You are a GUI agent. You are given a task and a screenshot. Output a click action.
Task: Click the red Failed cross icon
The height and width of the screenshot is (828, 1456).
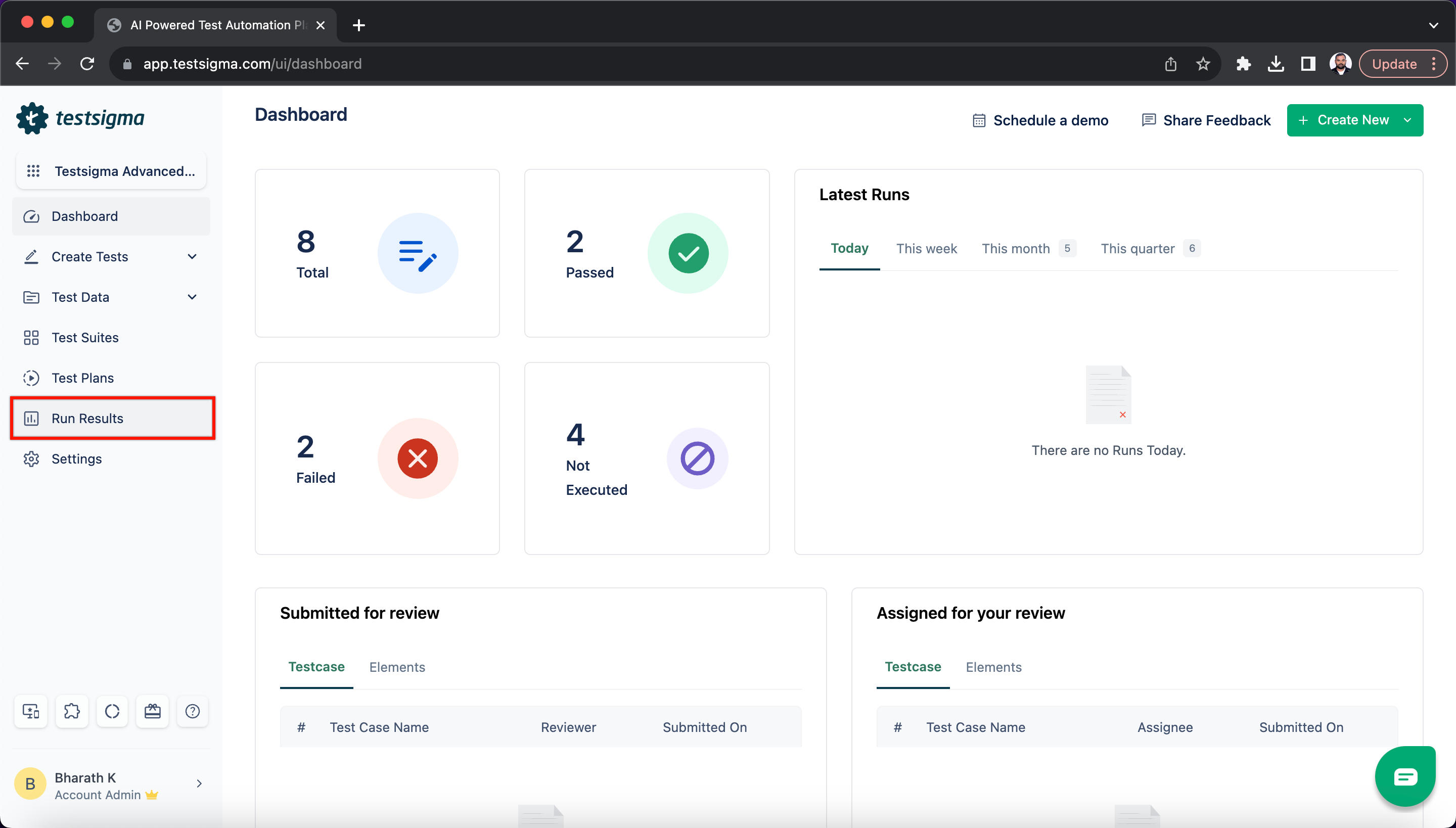point(418,458)
